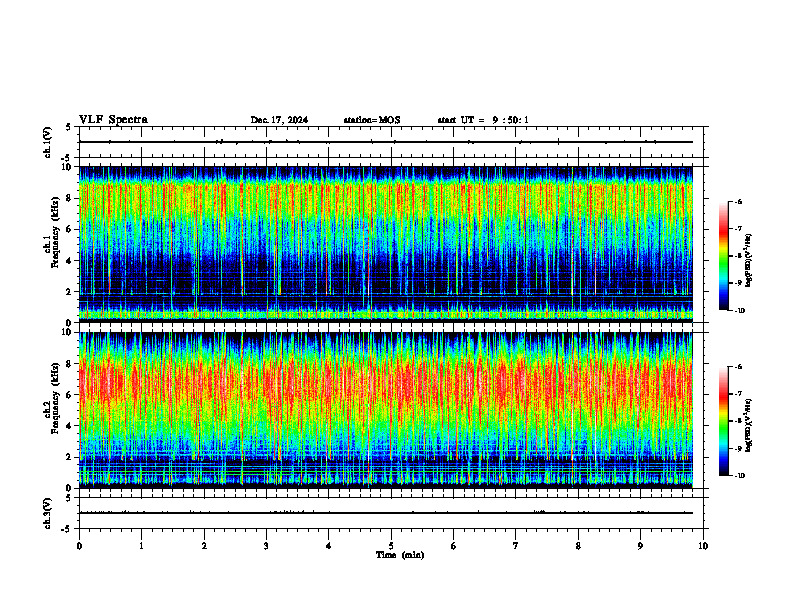Select the date text "Dec. 17, 2024"

(x=279, y=120)
